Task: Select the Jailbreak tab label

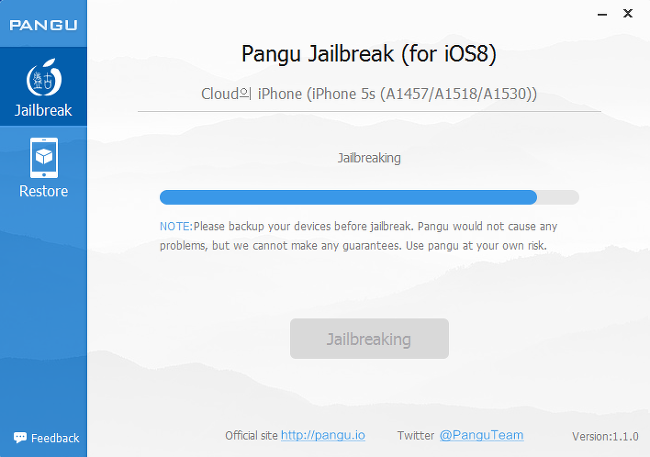Action: click(x=43, y=110)
